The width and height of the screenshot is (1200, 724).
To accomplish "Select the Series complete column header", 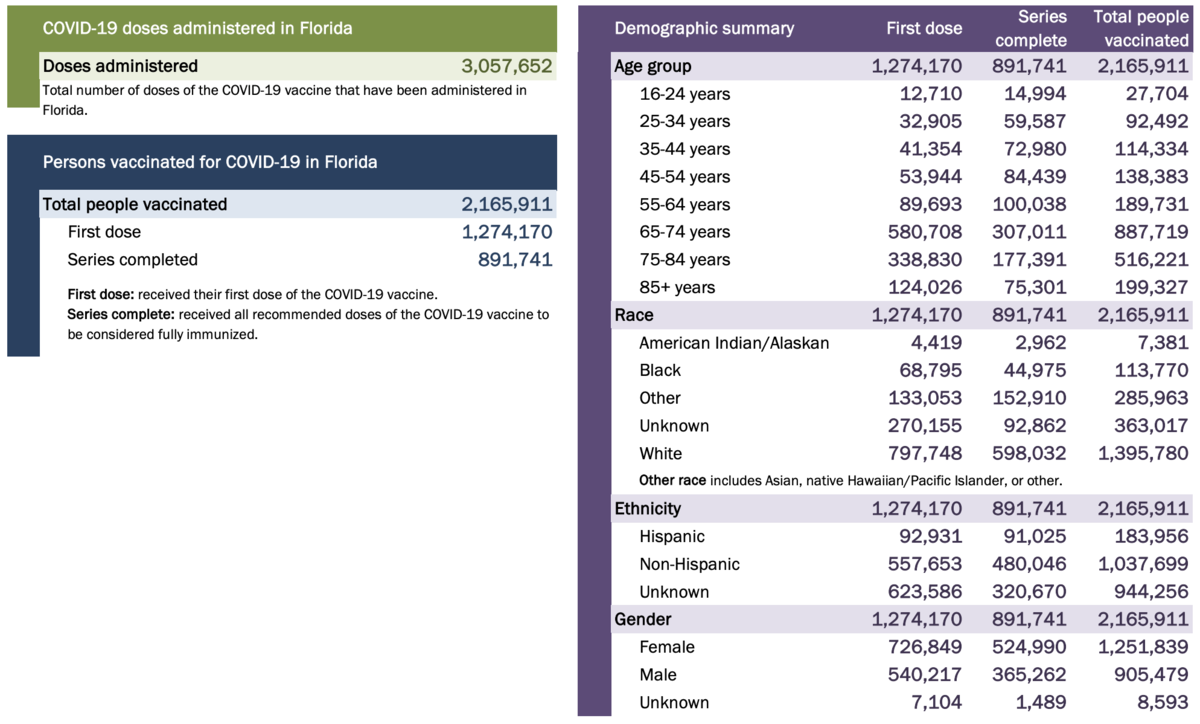I will coord(1031,28).
